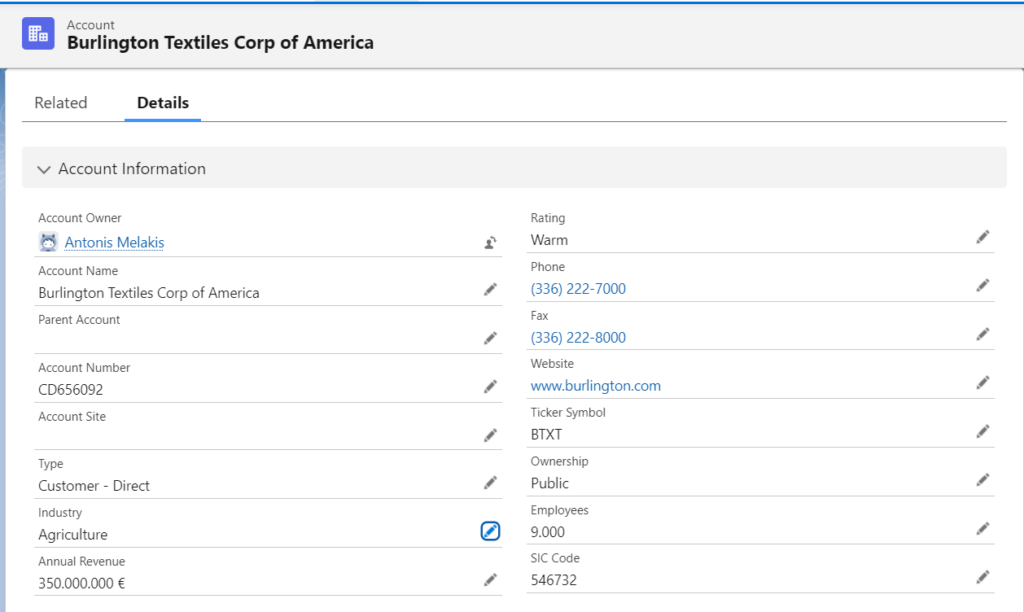Click Ownership value Public
The width and height of the screenshot is (1024, 612).
pos(549,483)
